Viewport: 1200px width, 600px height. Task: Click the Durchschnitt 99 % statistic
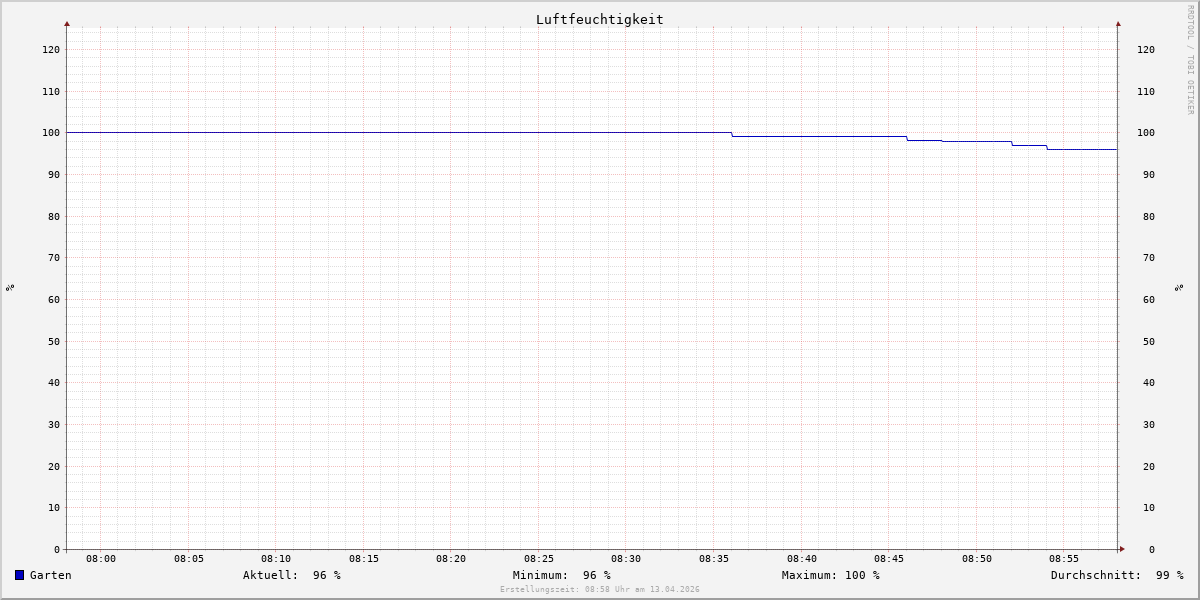[x=1117, y=575]
